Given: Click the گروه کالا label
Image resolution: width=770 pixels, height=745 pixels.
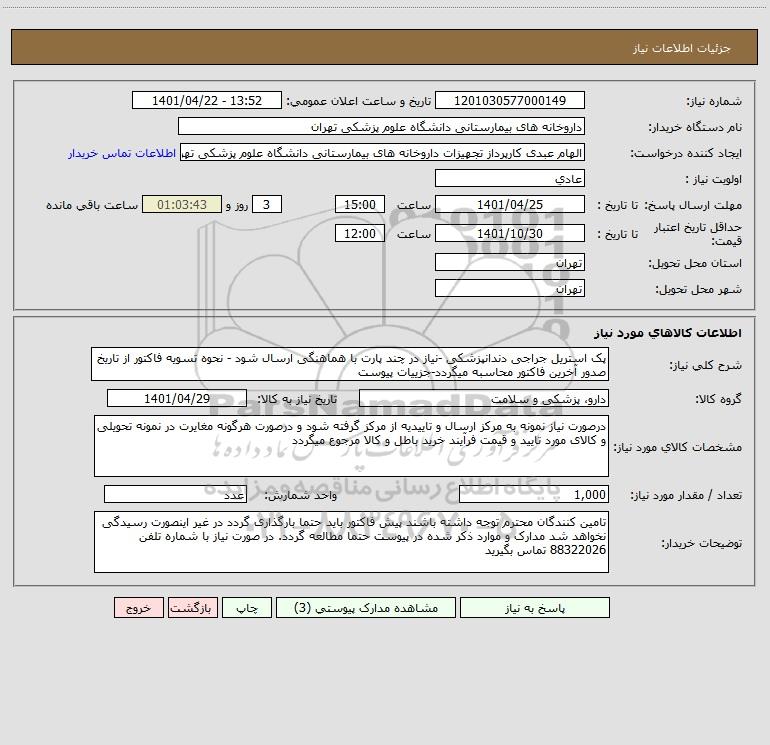Looking at the screenshot, I should pyautogui.click(x=718, y=399).
